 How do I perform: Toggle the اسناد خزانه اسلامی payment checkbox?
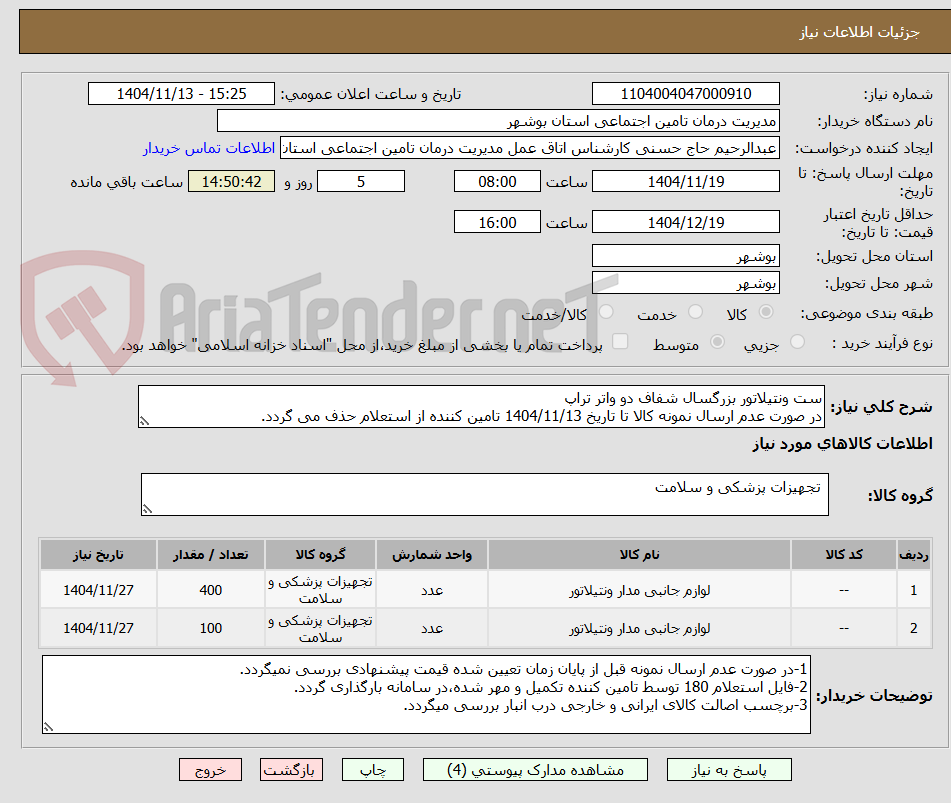tap(620, 341)
